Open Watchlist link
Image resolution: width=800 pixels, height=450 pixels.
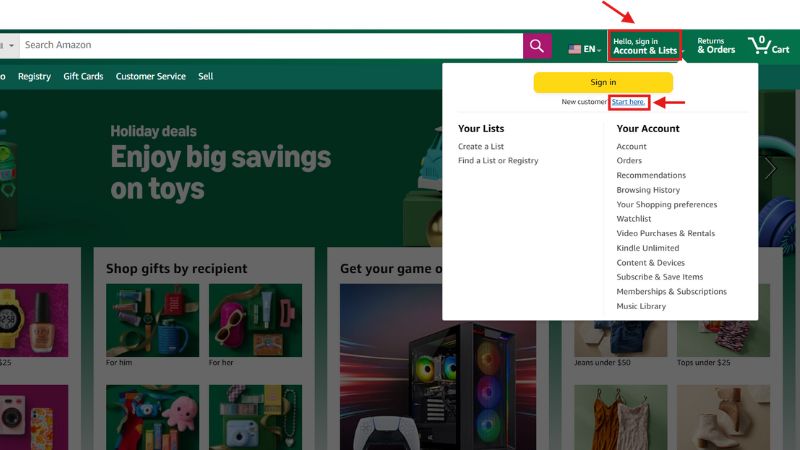[x=634, y=219]
